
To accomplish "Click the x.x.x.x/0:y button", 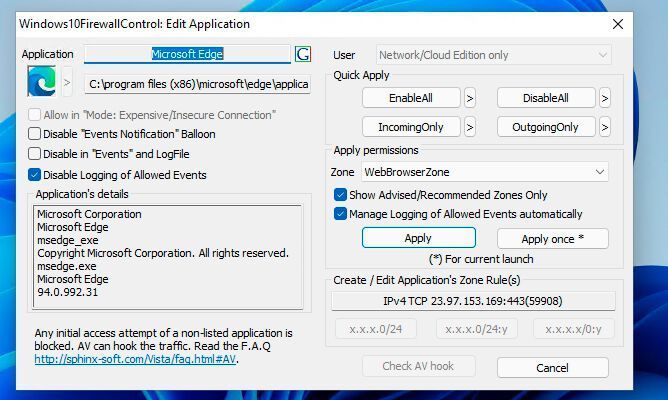I will (574, 329).
